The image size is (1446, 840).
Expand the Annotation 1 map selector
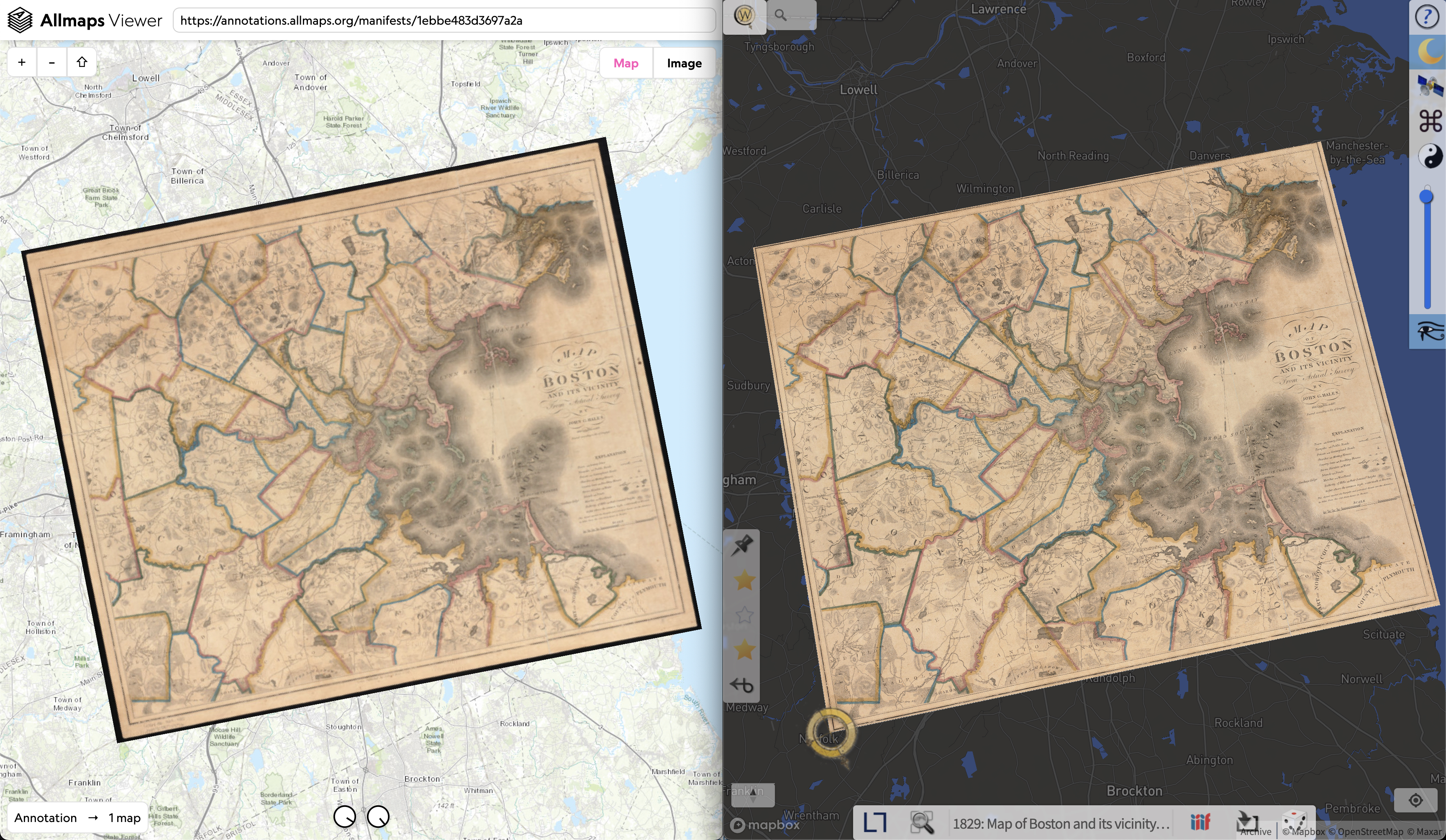tap(77, 818)
